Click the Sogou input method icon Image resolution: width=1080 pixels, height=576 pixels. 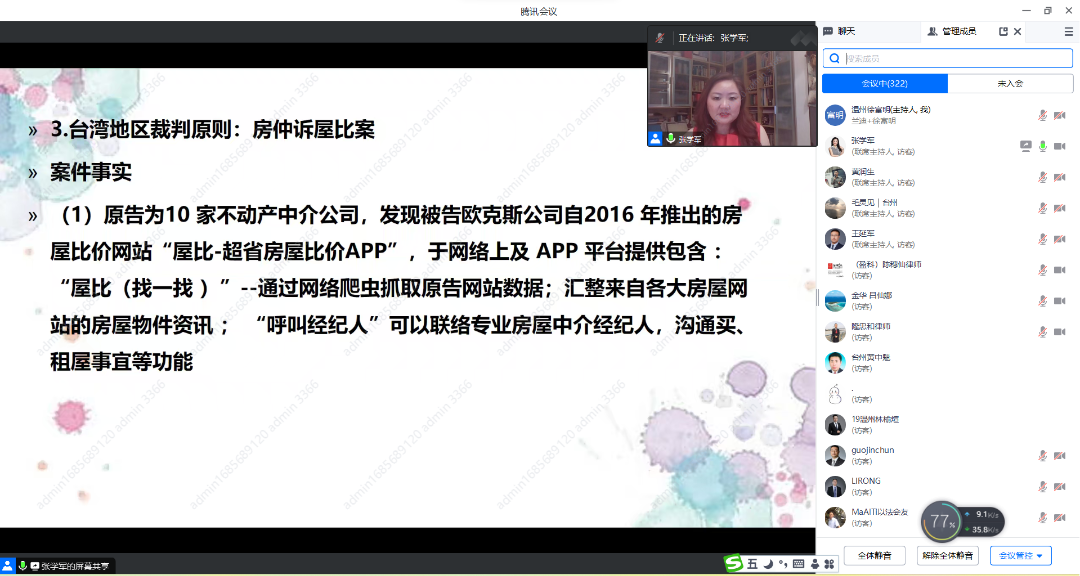coord(734,565)
